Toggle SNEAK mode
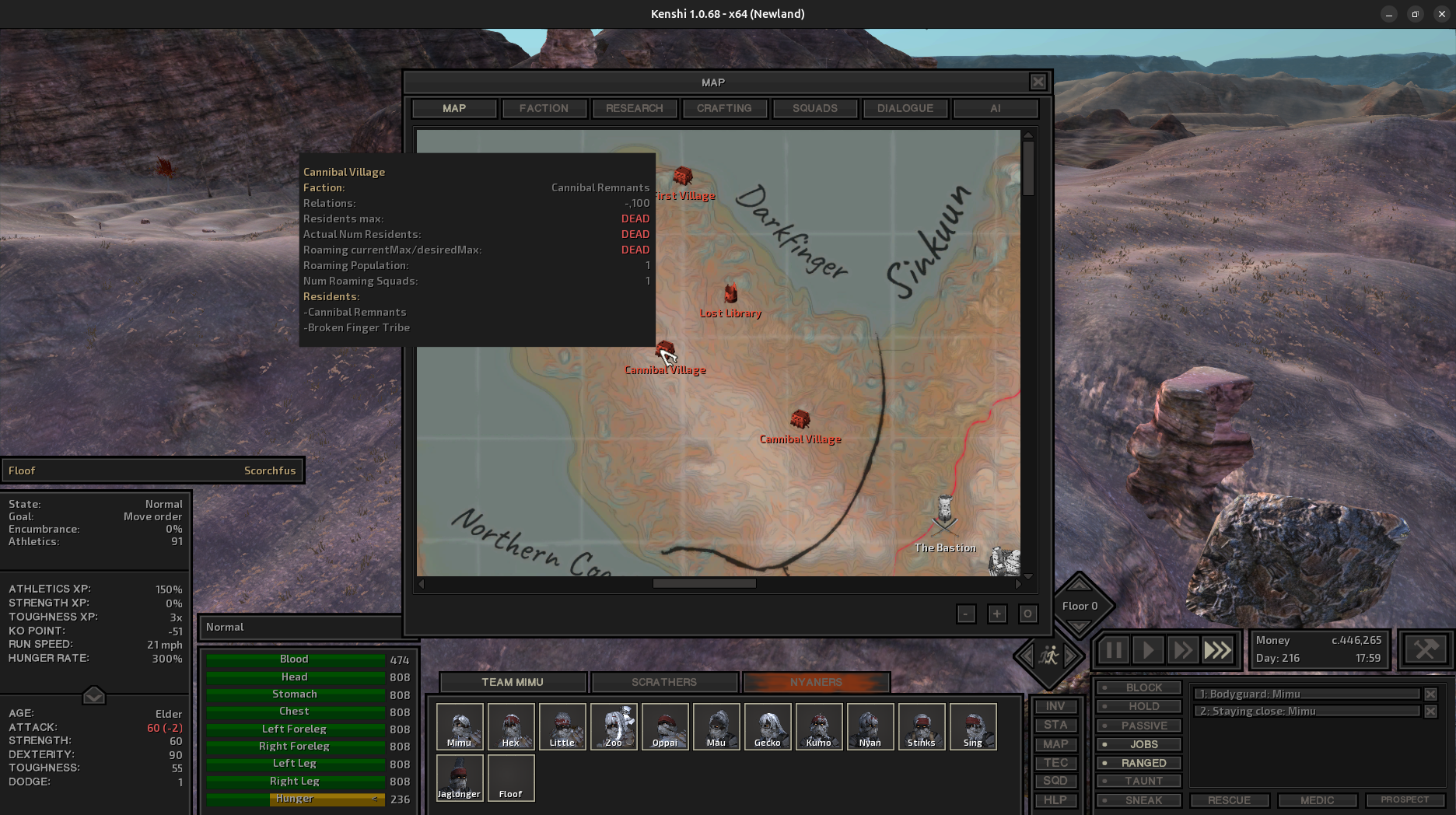Image resolution: width=1456 pixels, height=815 pixels. 1139,800
